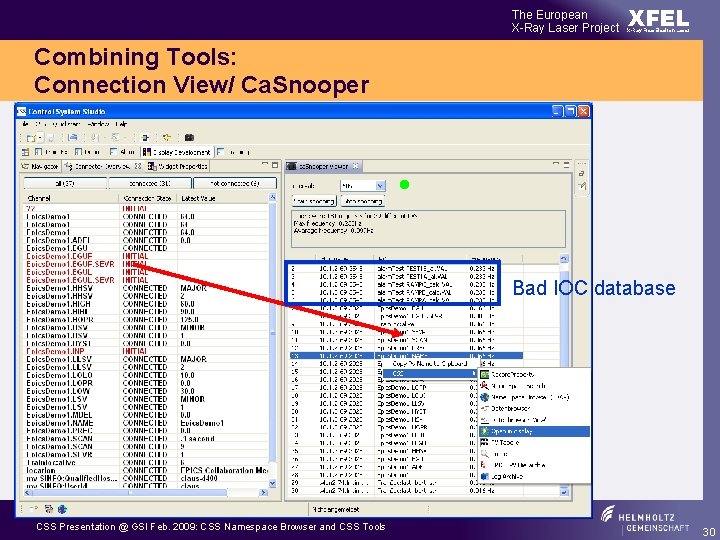Select channel row EpicsDemo1.INP

tap(146, 351)
